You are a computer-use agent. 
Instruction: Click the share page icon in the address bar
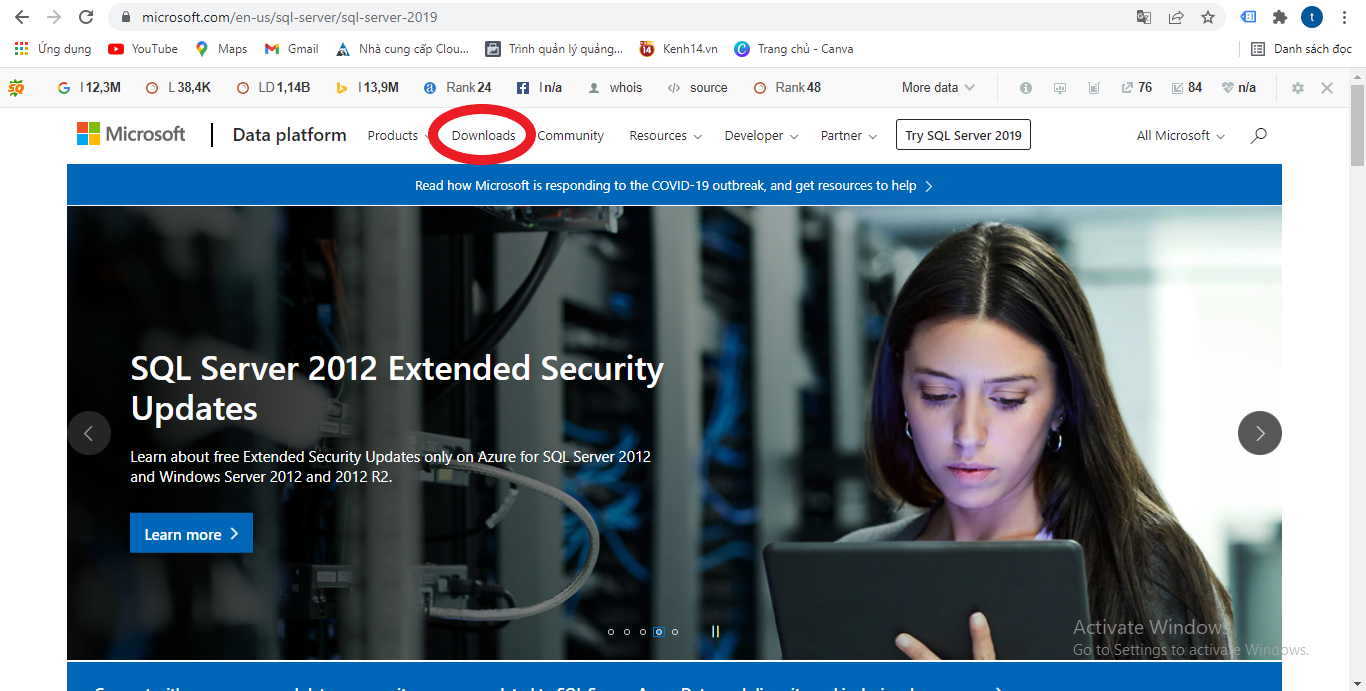point(1176,17)
